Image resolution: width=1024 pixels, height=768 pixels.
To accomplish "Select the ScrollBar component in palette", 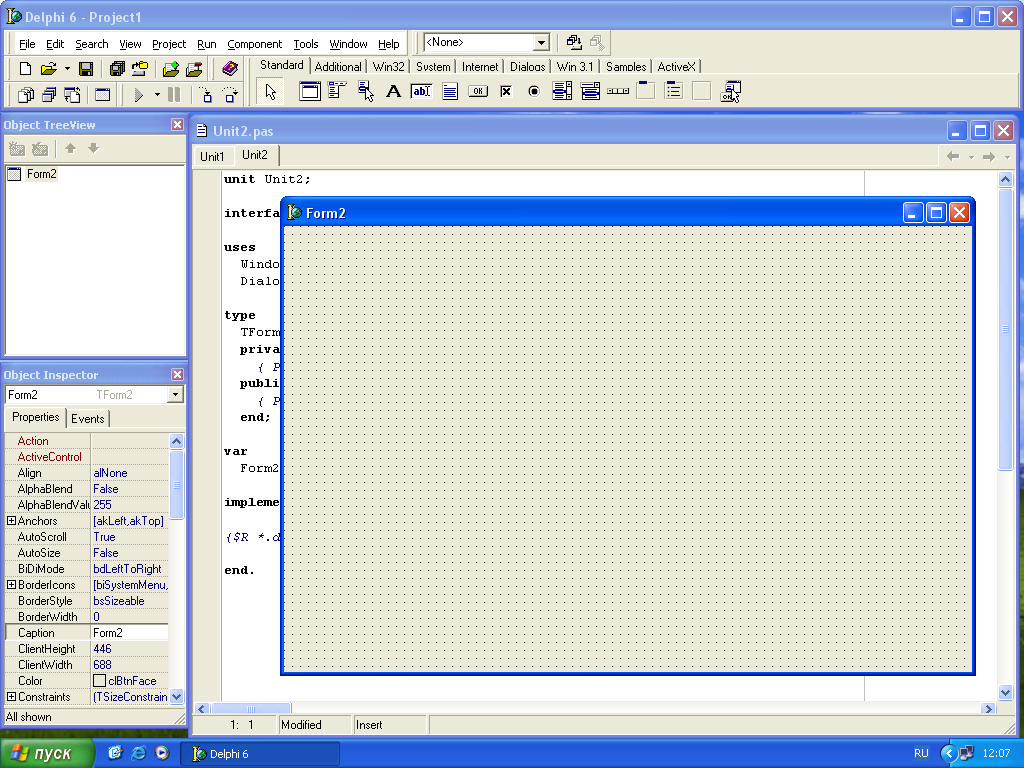I will click(x=618, y=92).
